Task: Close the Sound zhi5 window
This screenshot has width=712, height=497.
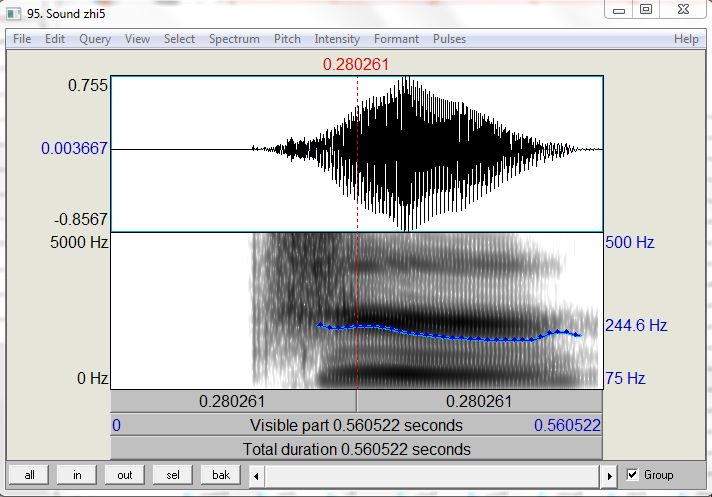Action: [683, 9]
